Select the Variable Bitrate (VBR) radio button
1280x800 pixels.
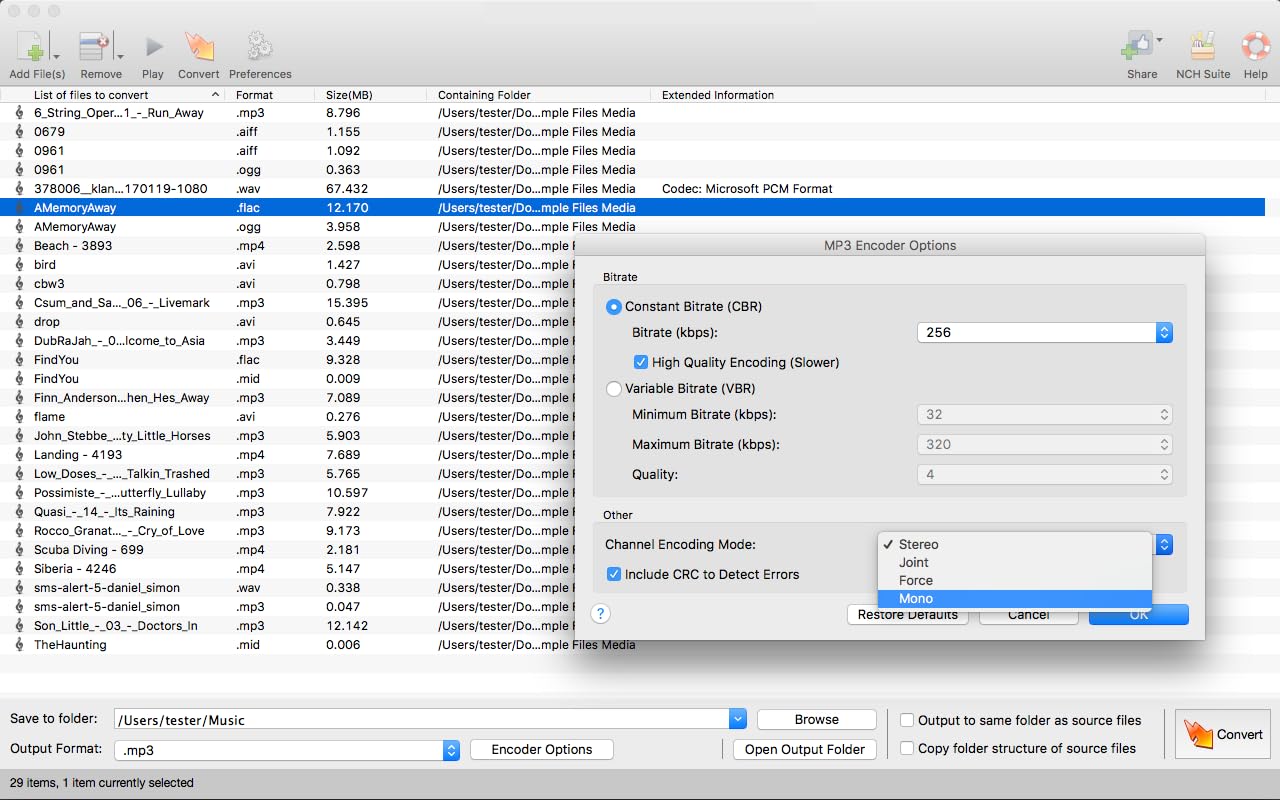point(614,389)
